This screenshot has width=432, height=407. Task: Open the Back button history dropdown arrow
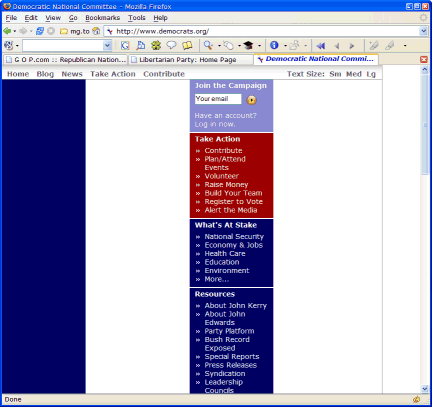click(15, 32)
